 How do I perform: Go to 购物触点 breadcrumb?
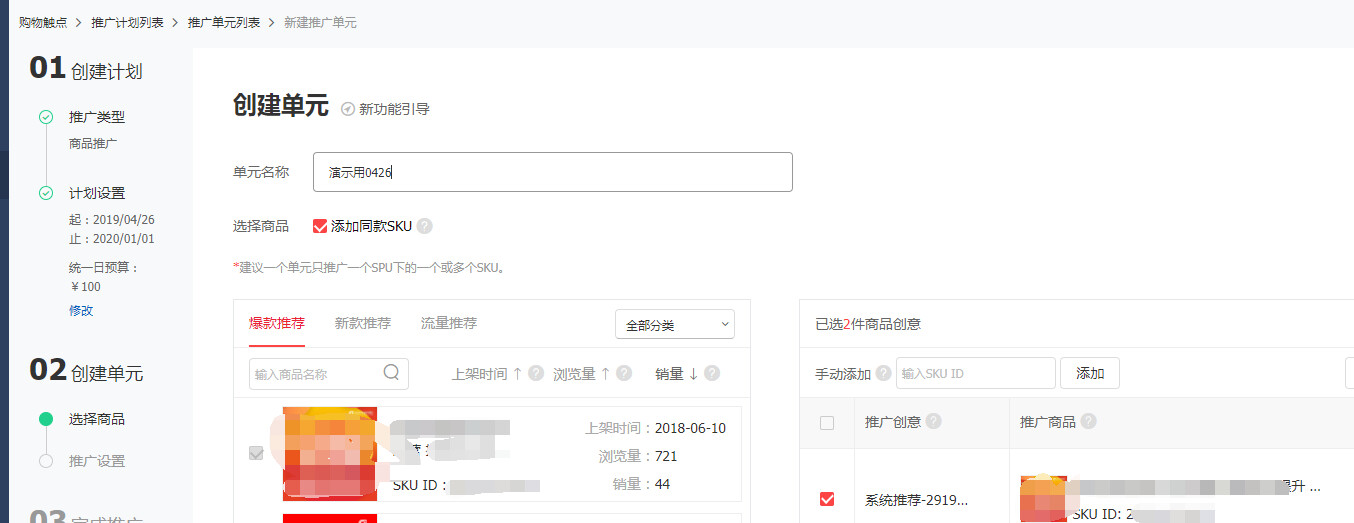[43, 22]
